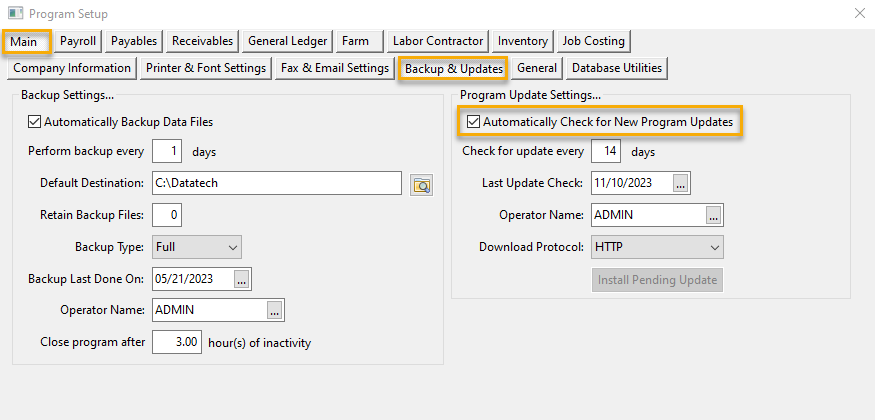Open the Backup Last Done On date picker
This screenshot has width=875, height=420.
(x=241, y=279)
